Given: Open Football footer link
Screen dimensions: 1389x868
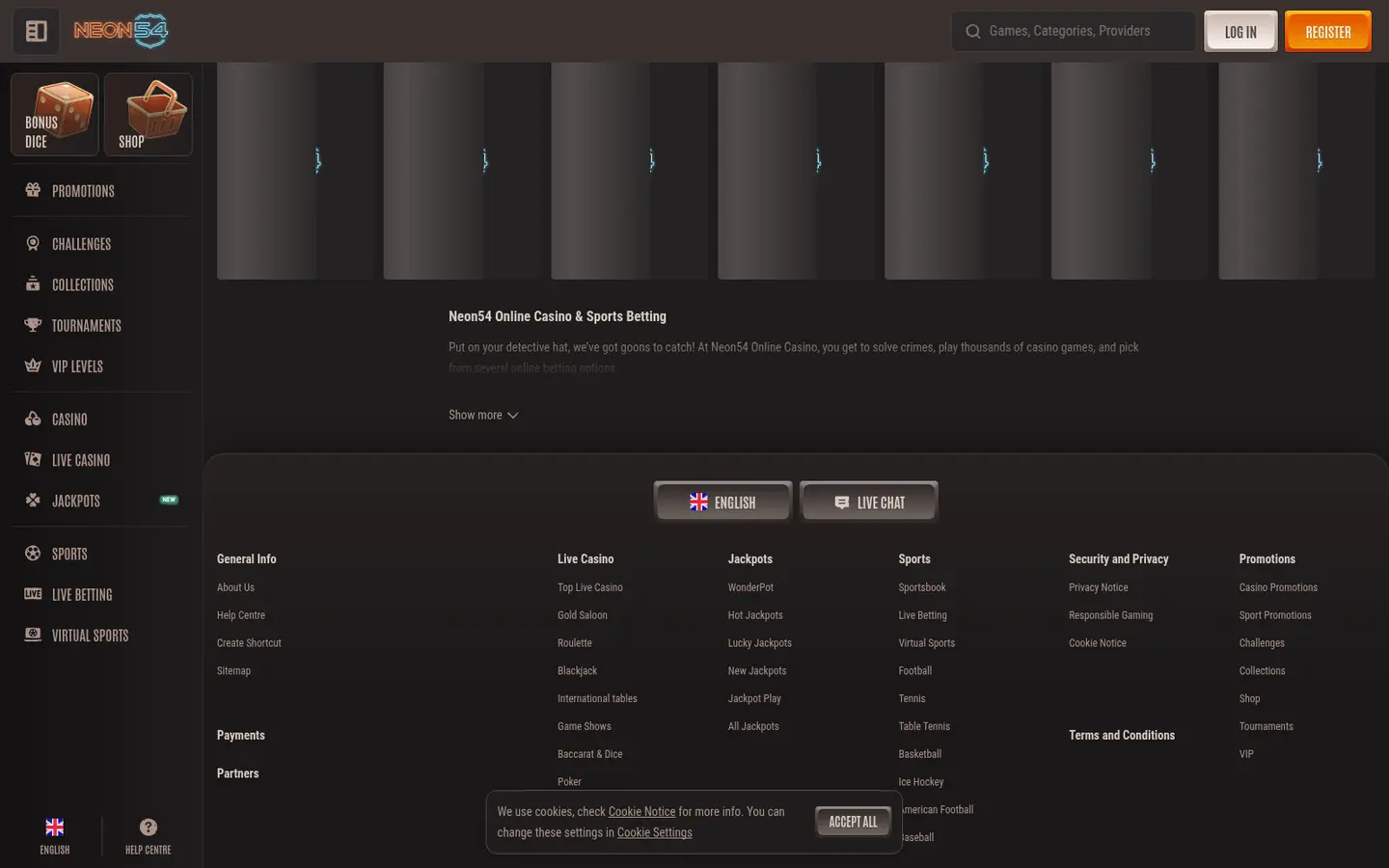Looking at the screenshot, I should (x=914, y=671).
